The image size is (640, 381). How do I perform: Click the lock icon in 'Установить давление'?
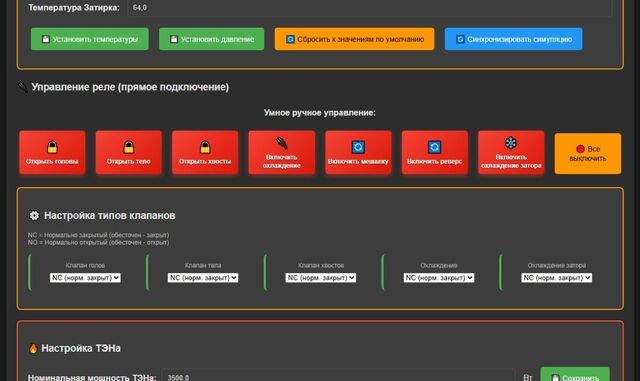click(x=174, y=39)
